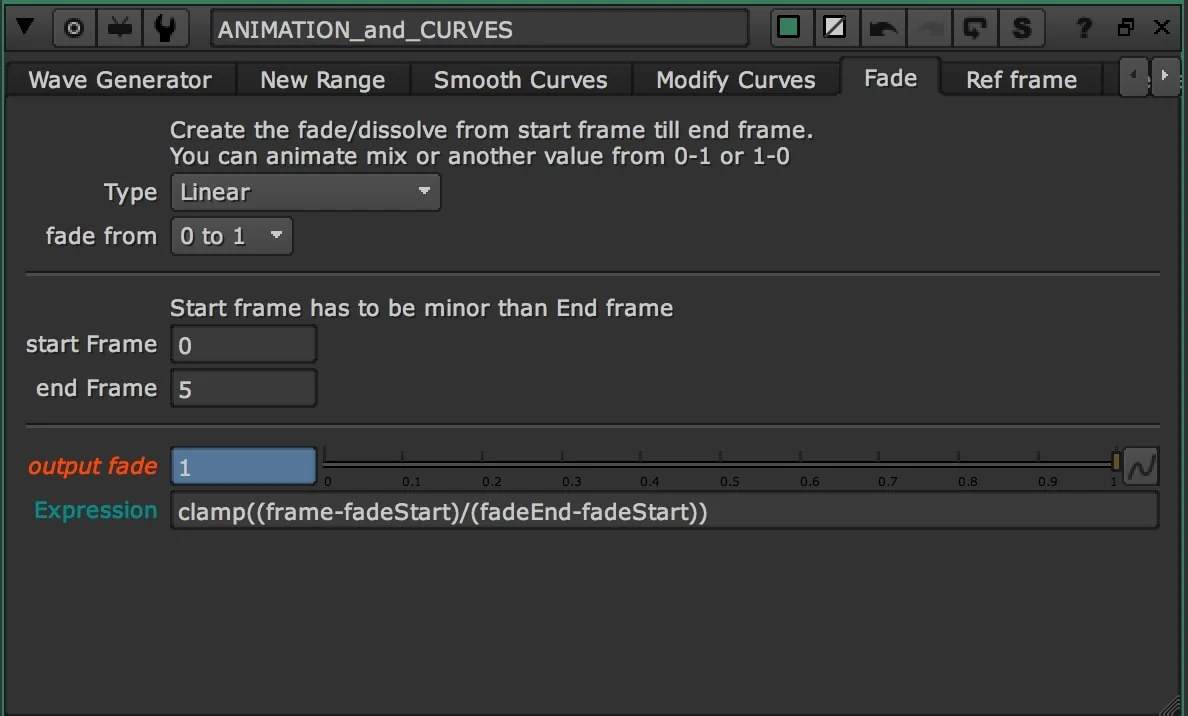Open curve editor for output fade
The height and width of the screenshot is (716, 1188).
pyautogui.click(x=1141, y=465)
